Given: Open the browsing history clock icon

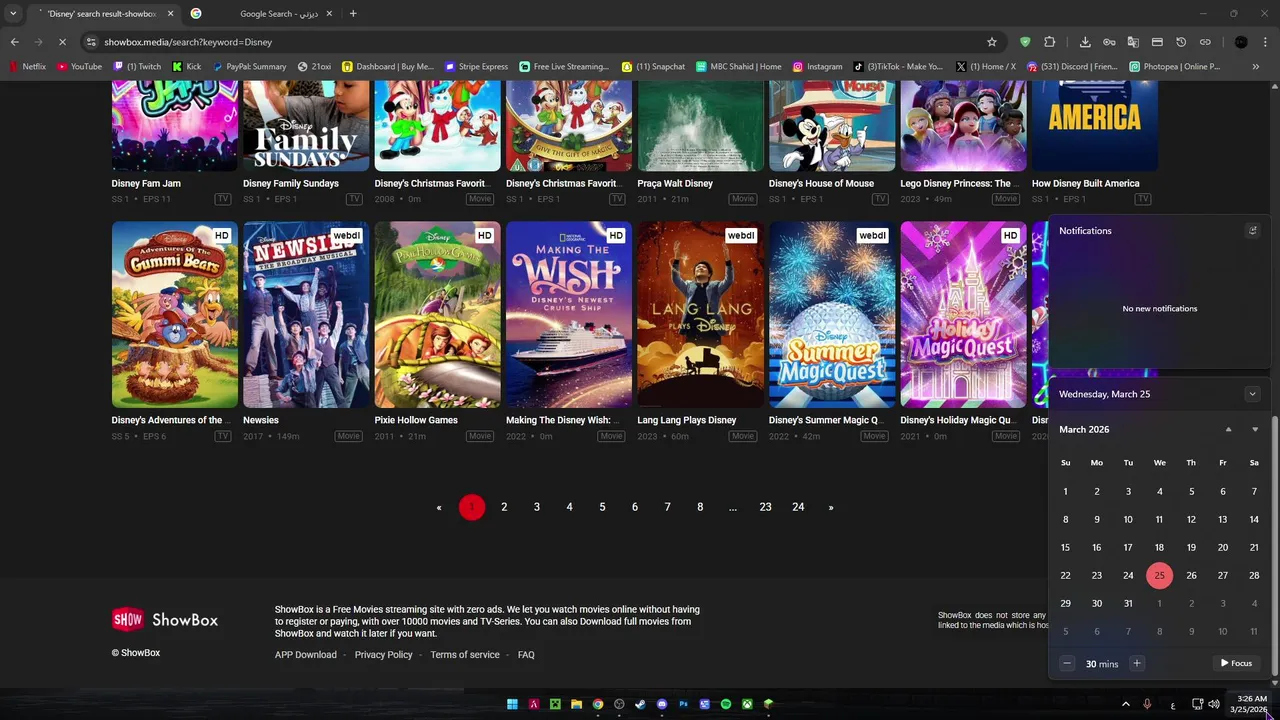Looking at the screenshot, I should pyautogui.click(x=1181, y=42).
